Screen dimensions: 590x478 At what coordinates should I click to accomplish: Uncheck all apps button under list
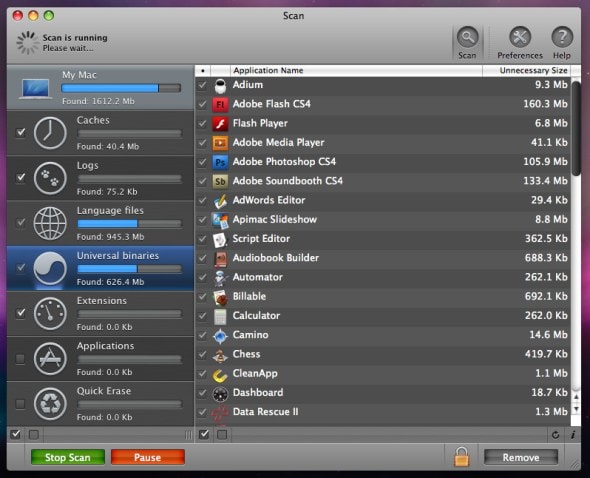222,435
